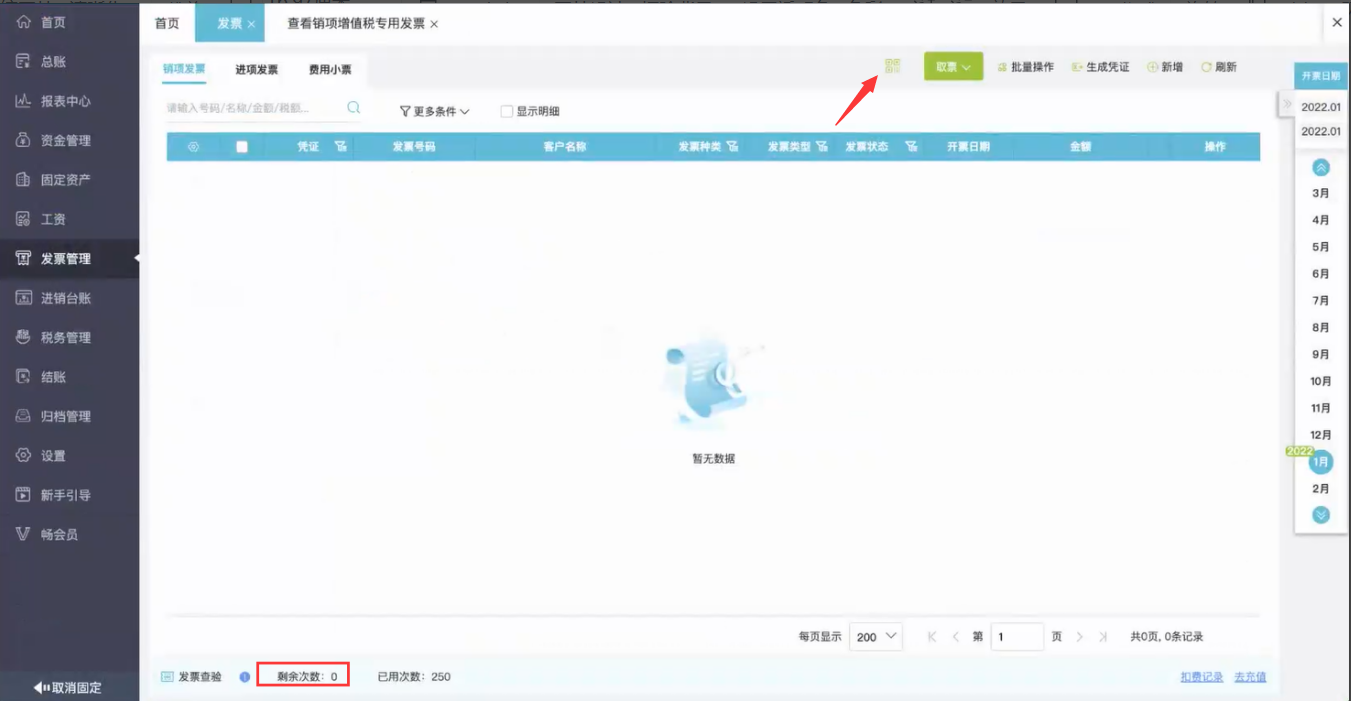This screenshot has width=1351, height=701.
Task: Open 总账 module in sidebar
Action: pos(69,62)
